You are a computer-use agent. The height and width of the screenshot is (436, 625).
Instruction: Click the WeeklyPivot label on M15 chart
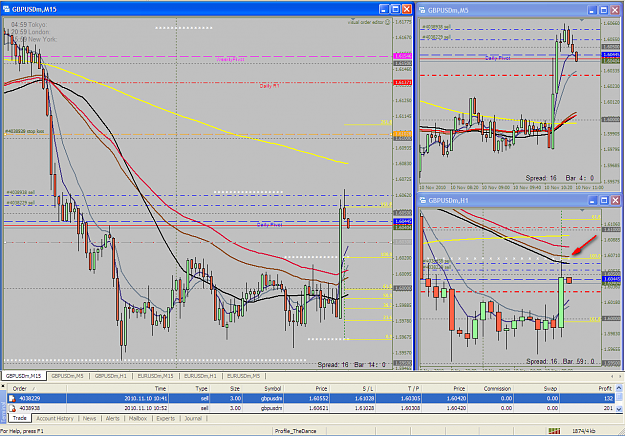[x=230, y=59]
